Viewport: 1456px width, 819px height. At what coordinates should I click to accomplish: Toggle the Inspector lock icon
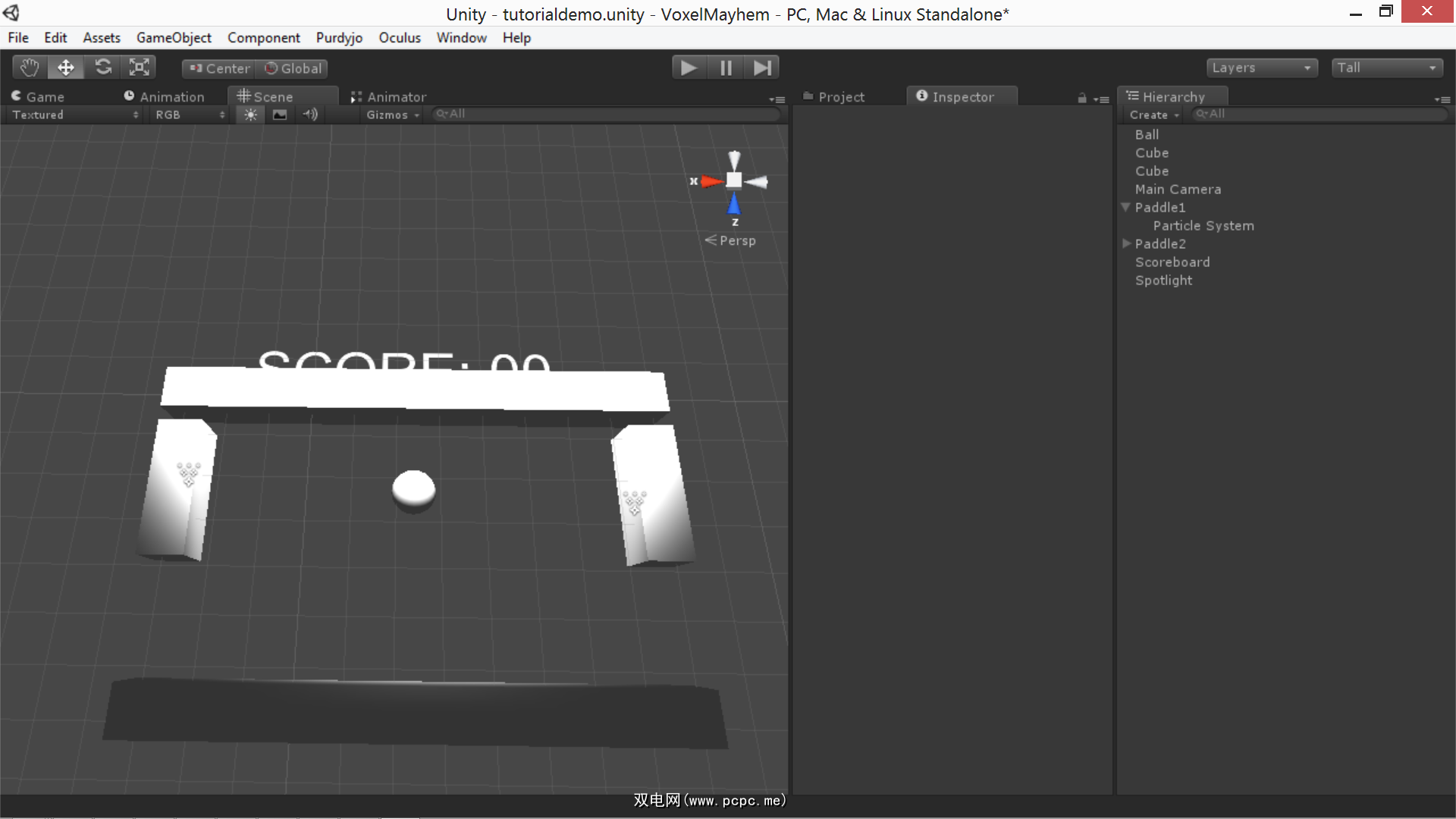point(1082,98)
